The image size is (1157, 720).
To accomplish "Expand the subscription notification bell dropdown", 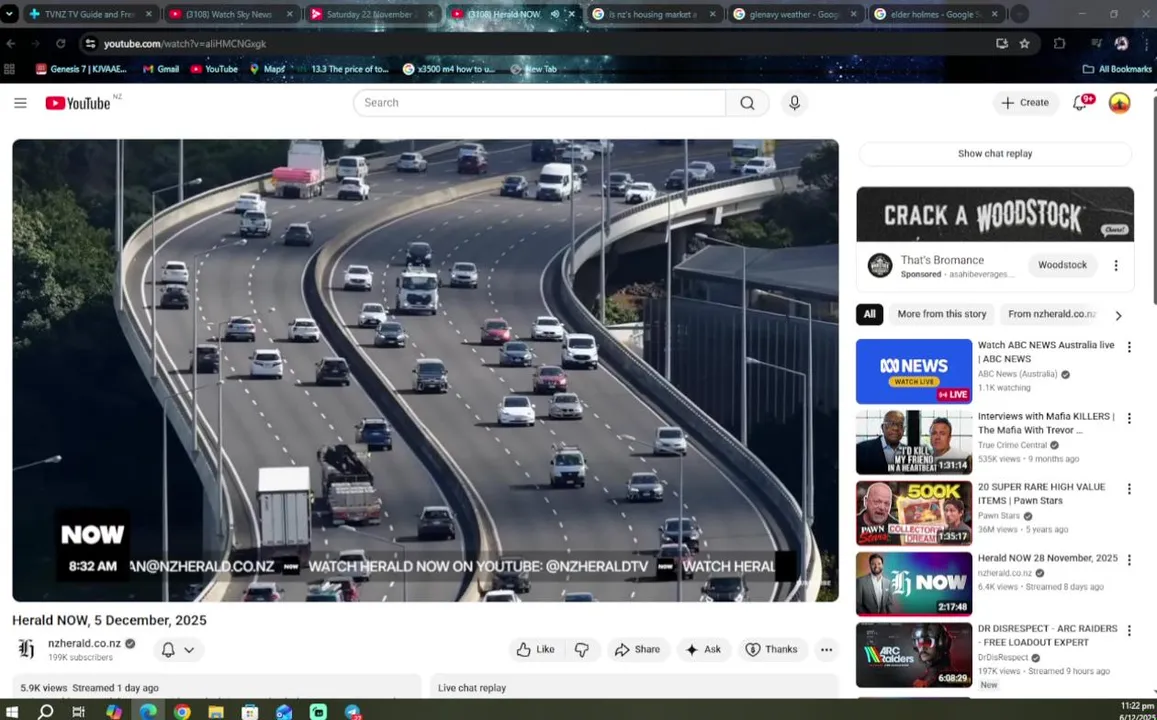I will coord(178,649).
